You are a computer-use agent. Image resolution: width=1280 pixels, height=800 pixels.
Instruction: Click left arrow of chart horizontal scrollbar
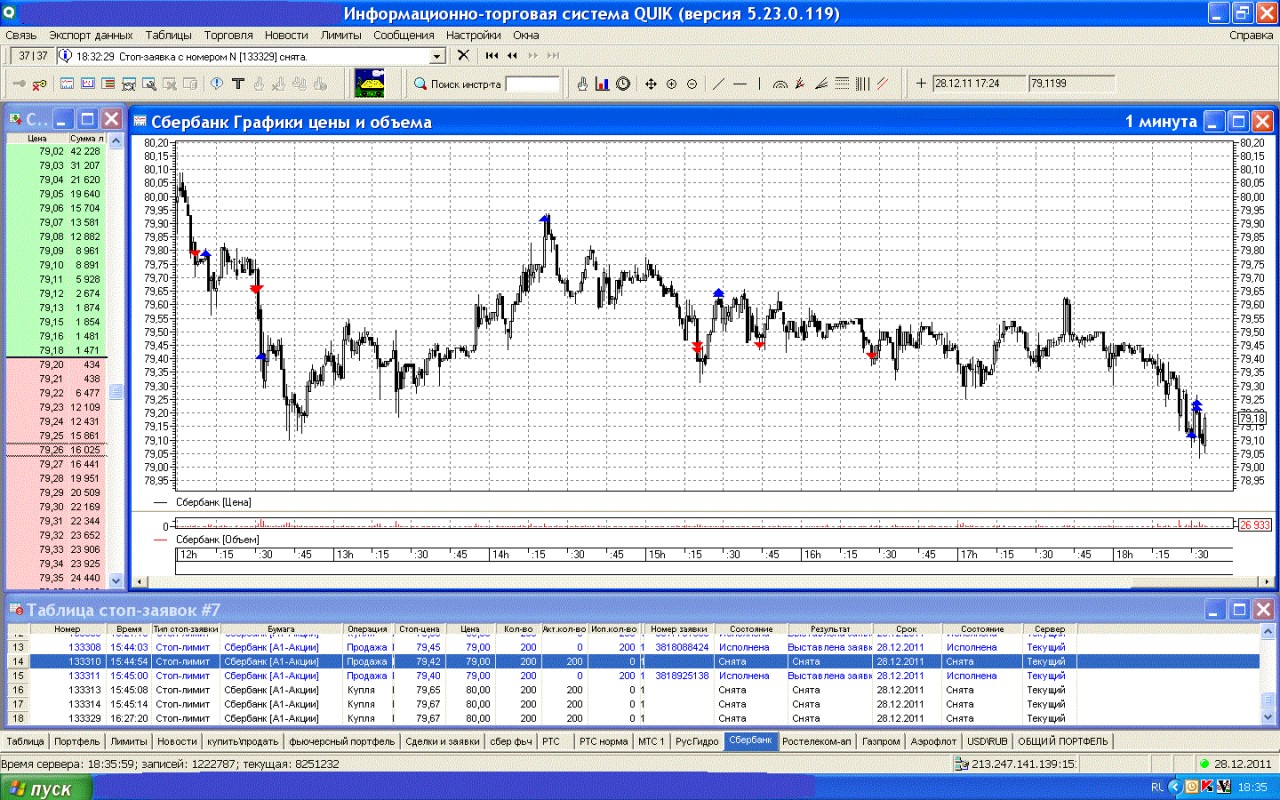coord(139,581)
